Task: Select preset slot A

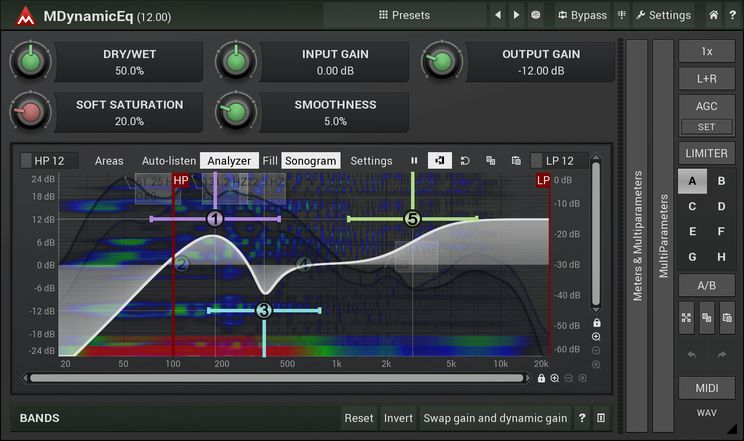Action: point(692,181)
